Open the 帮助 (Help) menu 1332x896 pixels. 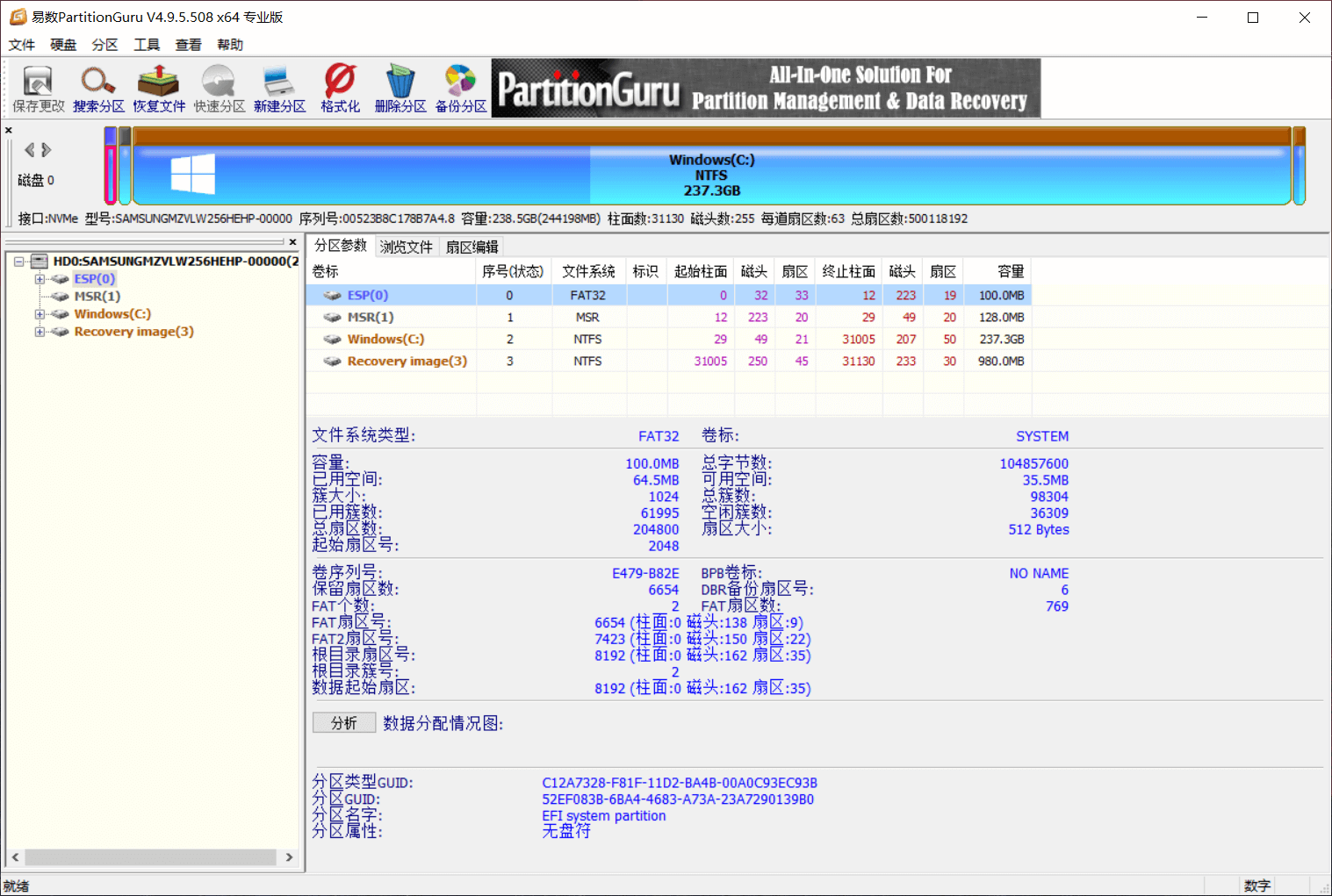[230, 45]
